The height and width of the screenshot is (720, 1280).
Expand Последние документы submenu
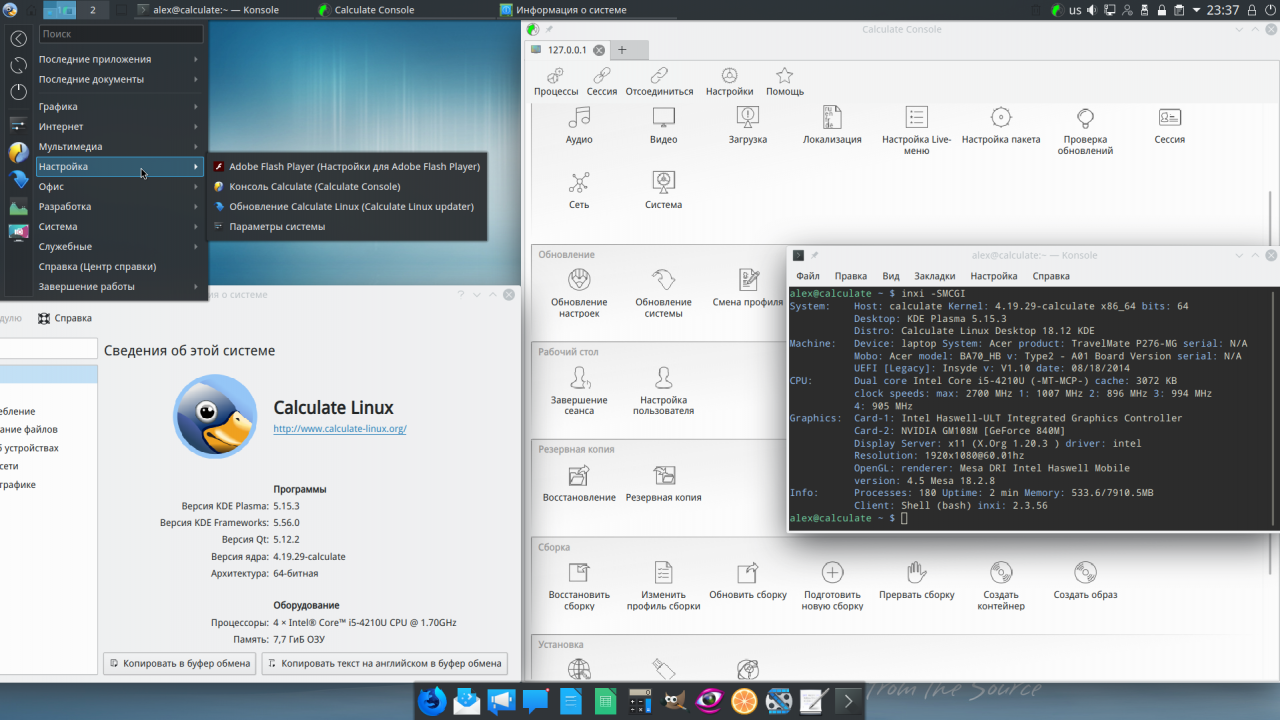[119, 79]
